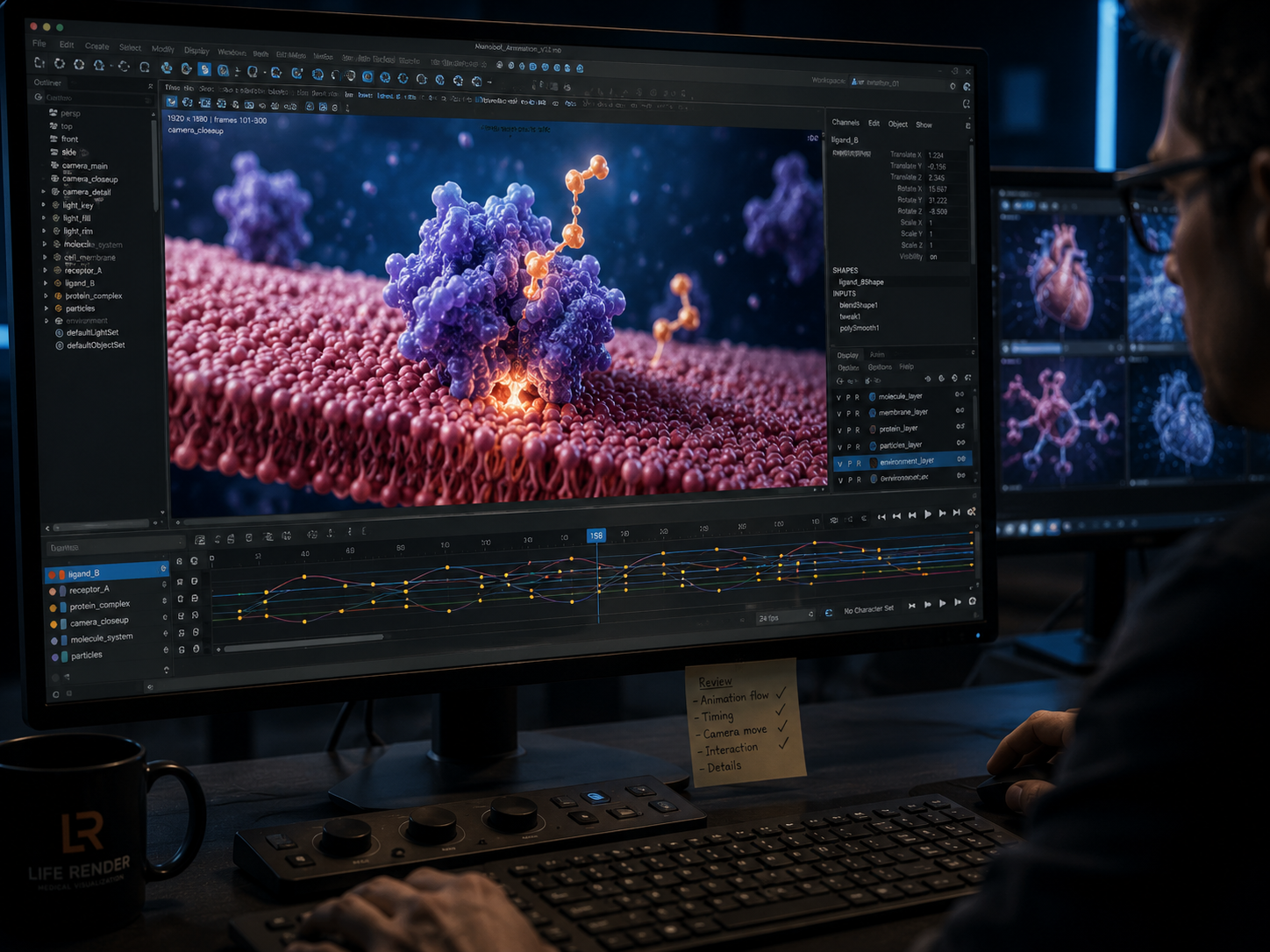Open the File menu
Screen dimensions: 1270x952
click(39, 44)
